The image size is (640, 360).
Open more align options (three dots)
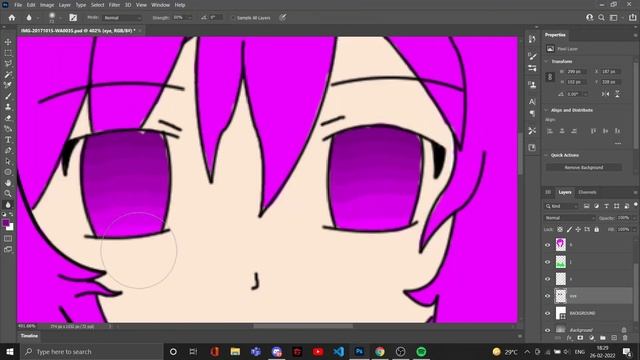click(x=618, y=144)
